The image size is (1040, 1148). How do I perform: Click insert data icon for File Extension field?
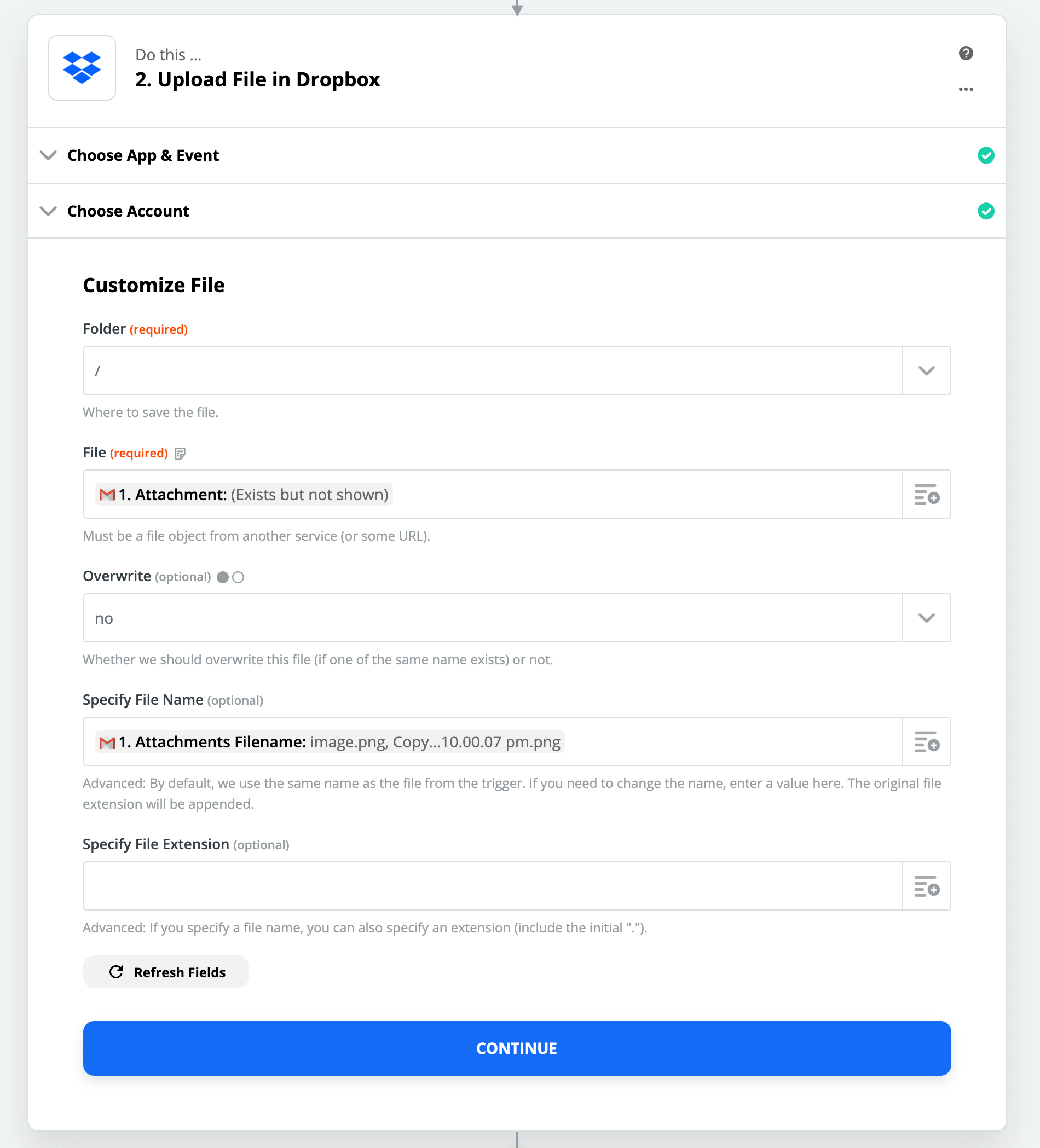point(926,886)
